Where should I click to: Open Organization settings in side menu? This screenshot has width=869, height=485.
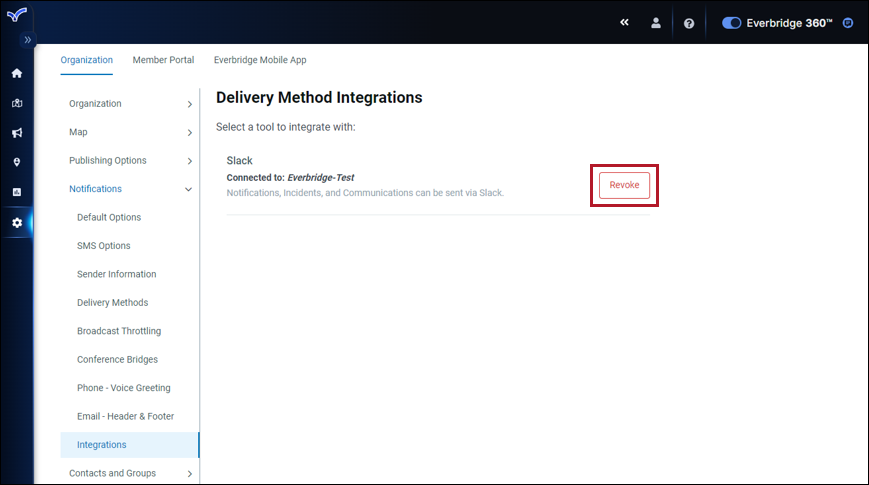(x=95, y=104)
